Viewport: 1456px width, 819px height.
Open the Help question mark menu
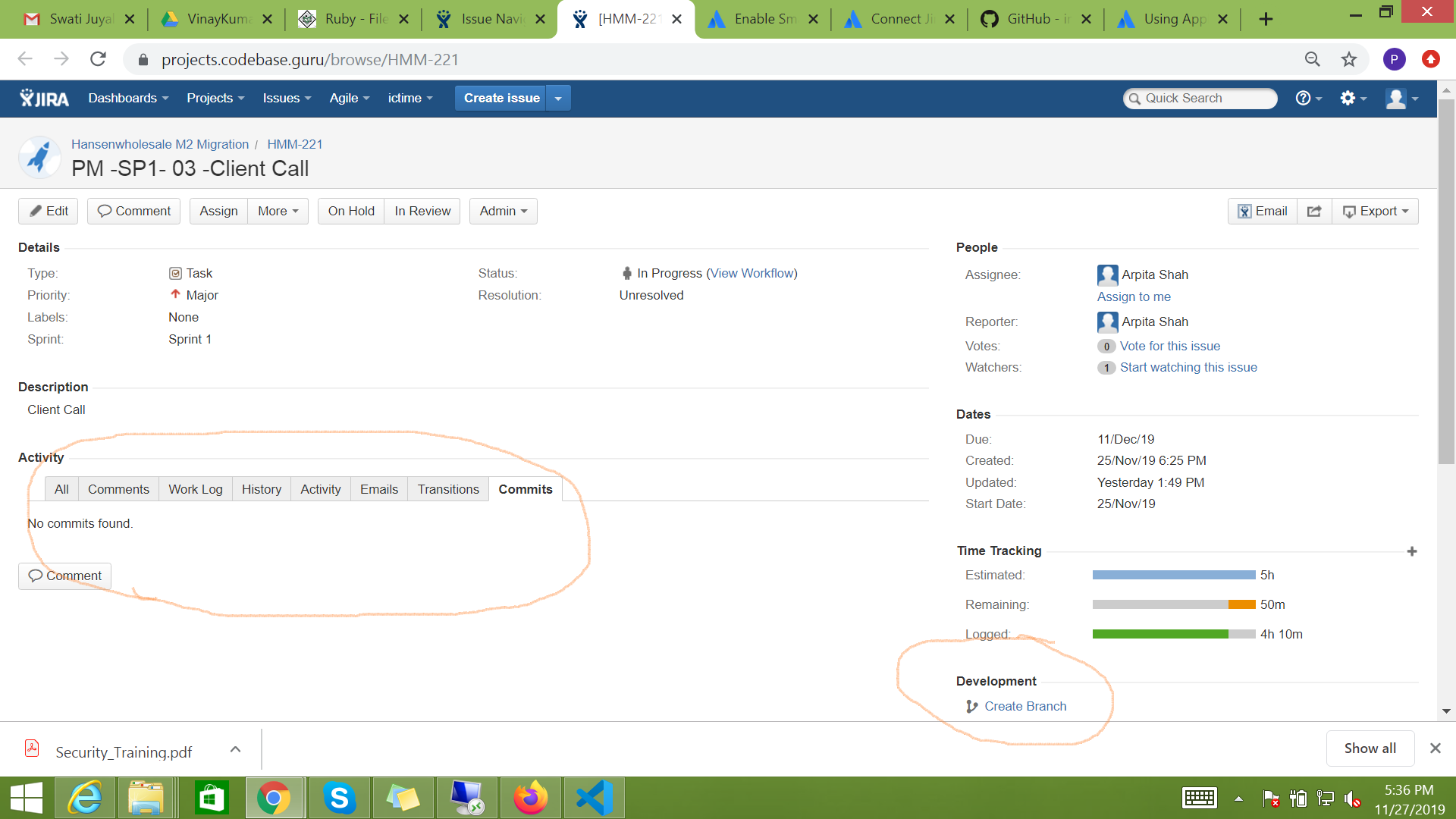tap(1309, 98)
